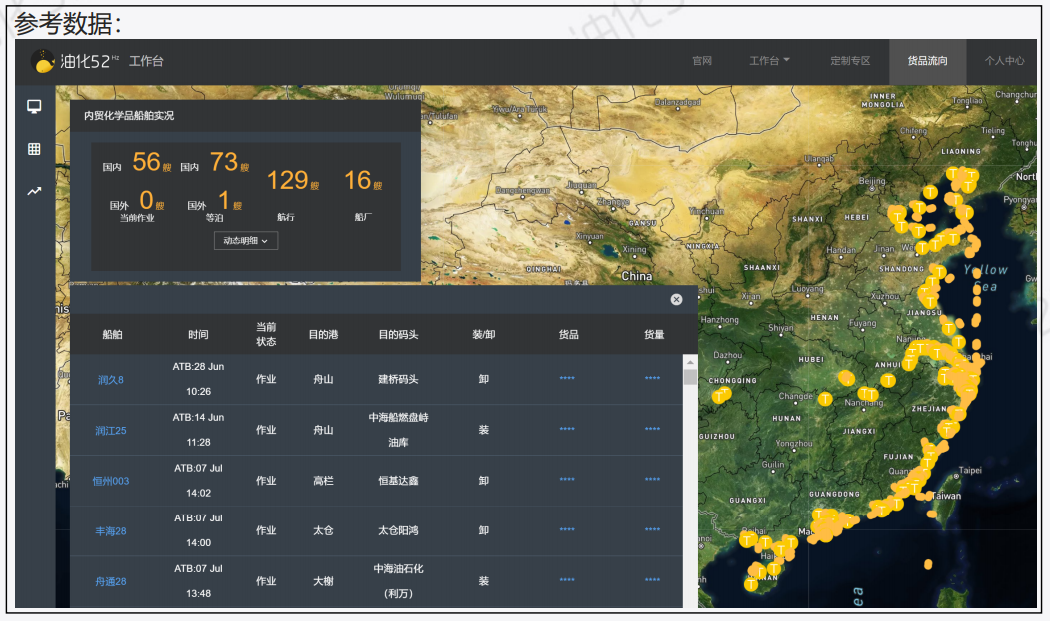Click the monitor icon in left sidebar
The height and width of the screenshot is (621, 1050).
click(34, 107)
